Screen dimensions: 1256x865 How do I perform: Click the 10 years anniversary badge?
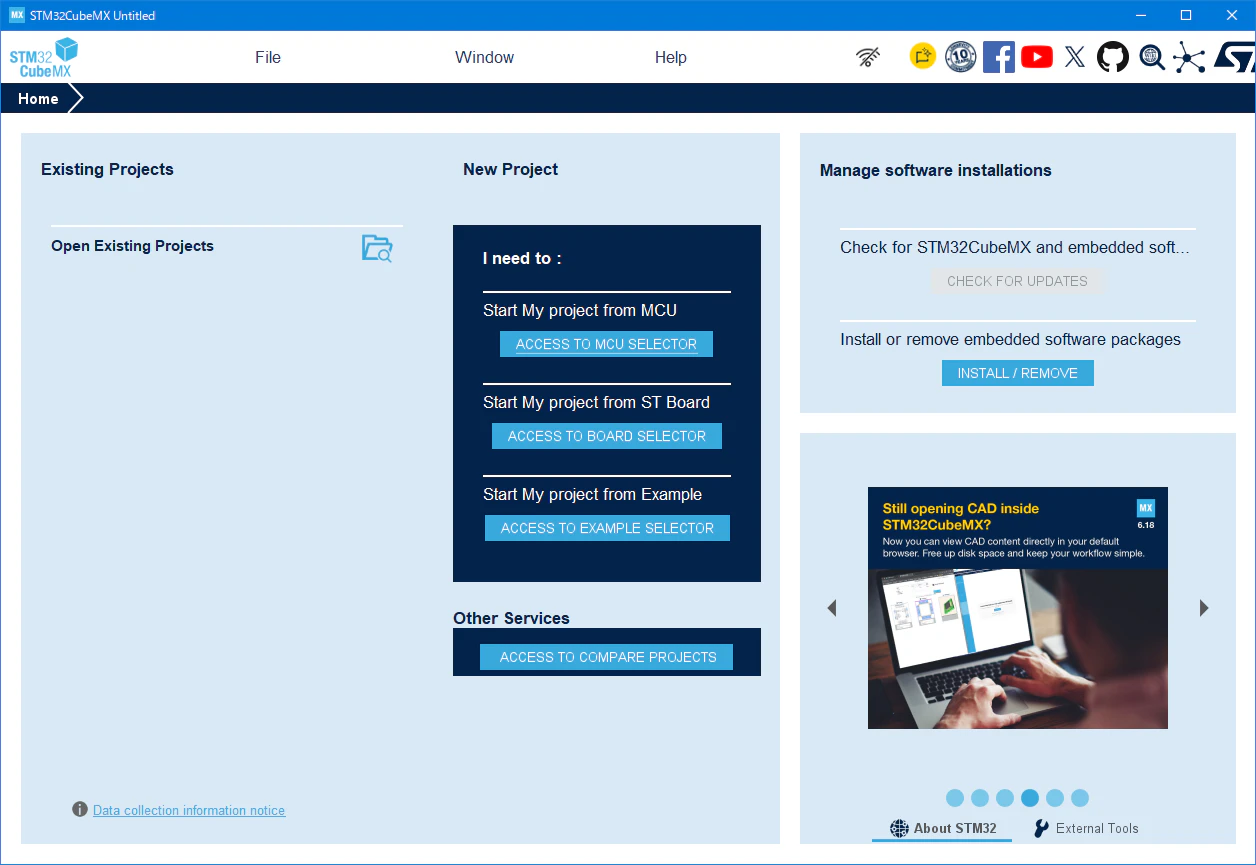960,57
